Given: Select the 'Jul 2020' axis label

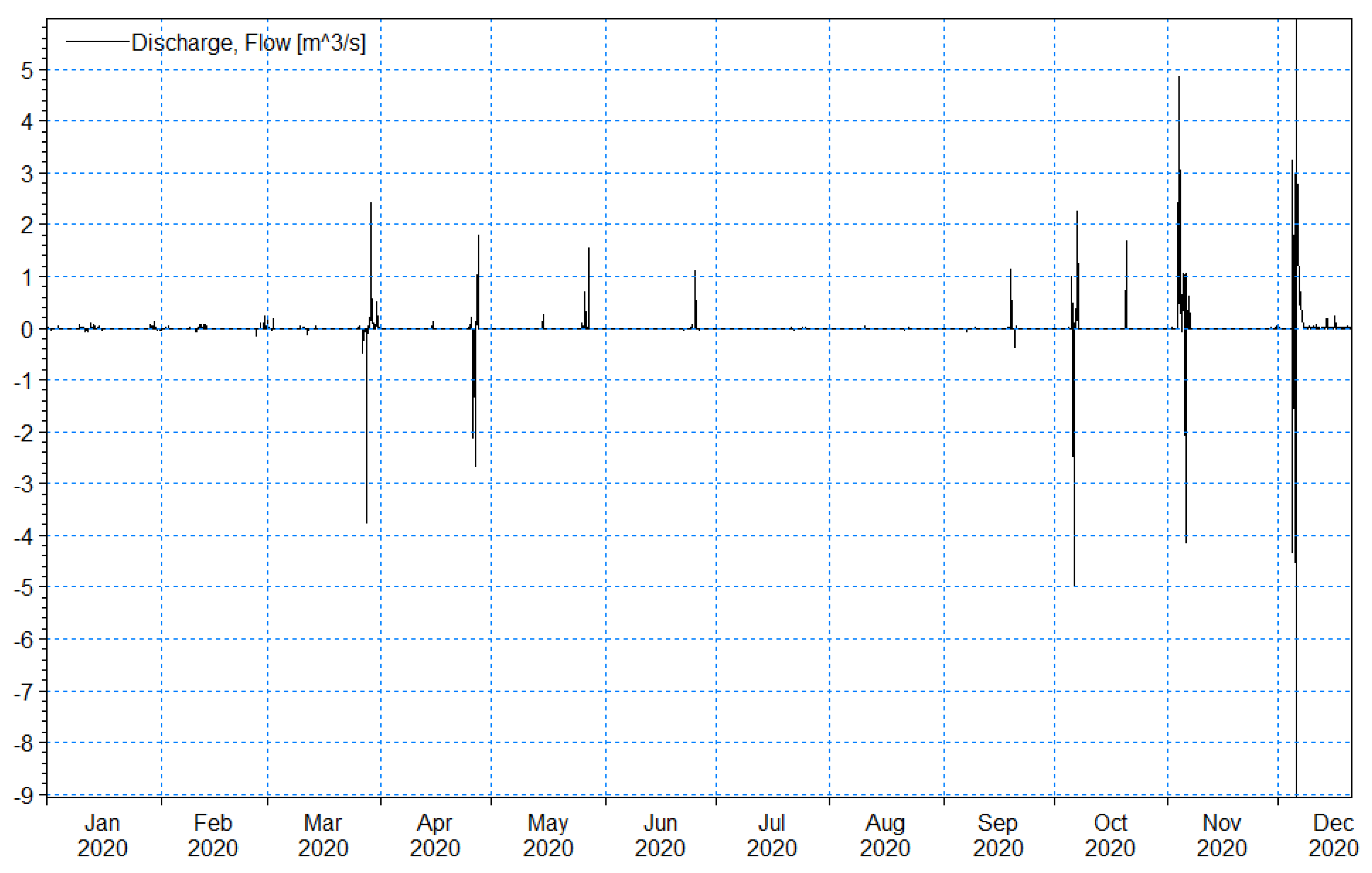Looking at the screenshot, I should click(x=772, y=835).
